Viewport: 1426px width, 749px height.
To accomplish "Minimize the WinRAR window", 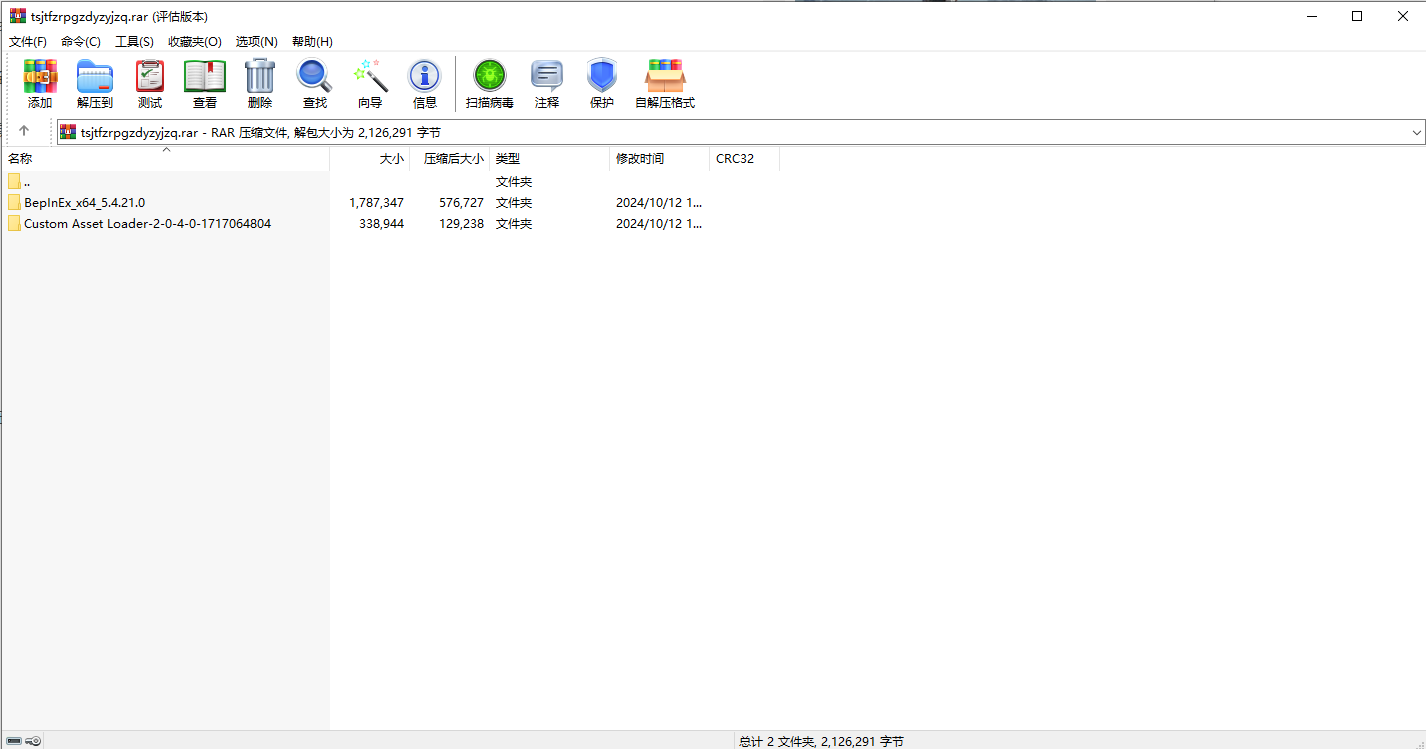I will 1311,16.
